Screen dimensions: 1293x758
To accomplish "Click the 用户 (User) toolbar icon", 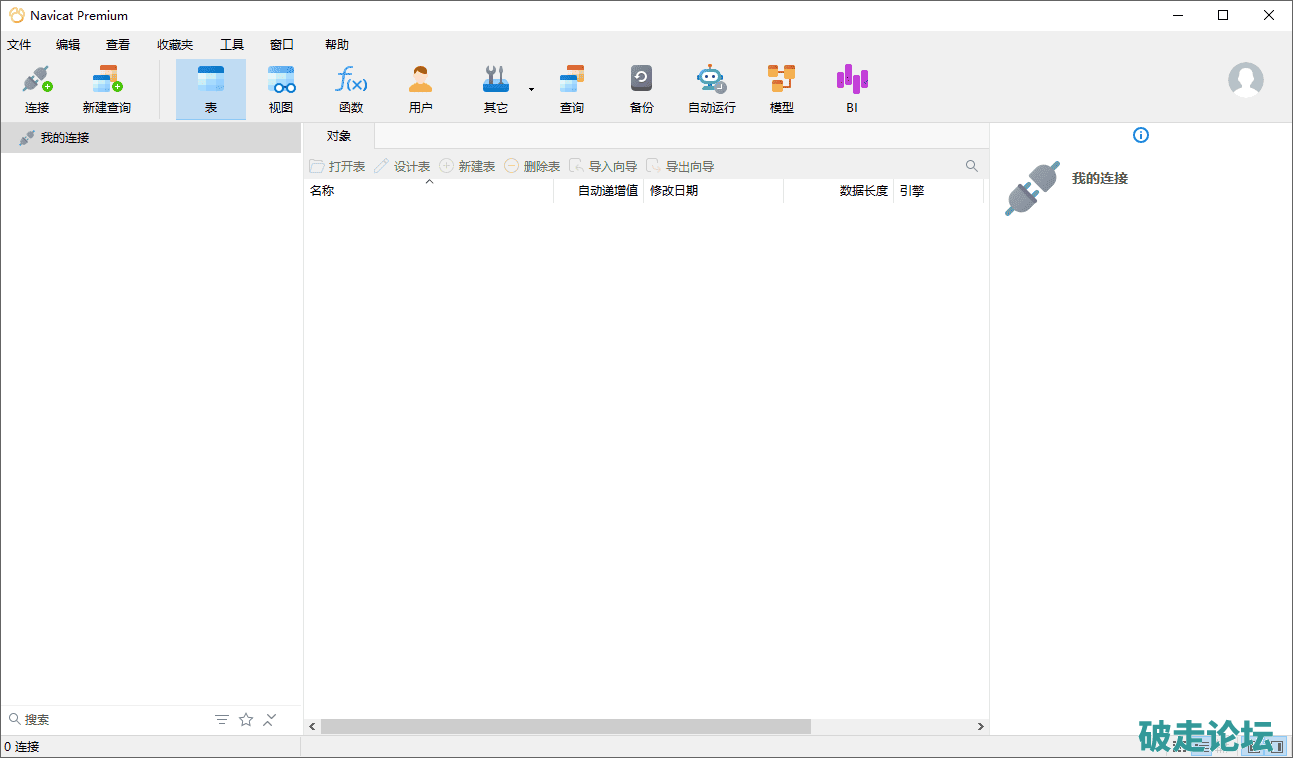I will pyautogui.click(x=421, y=89).
